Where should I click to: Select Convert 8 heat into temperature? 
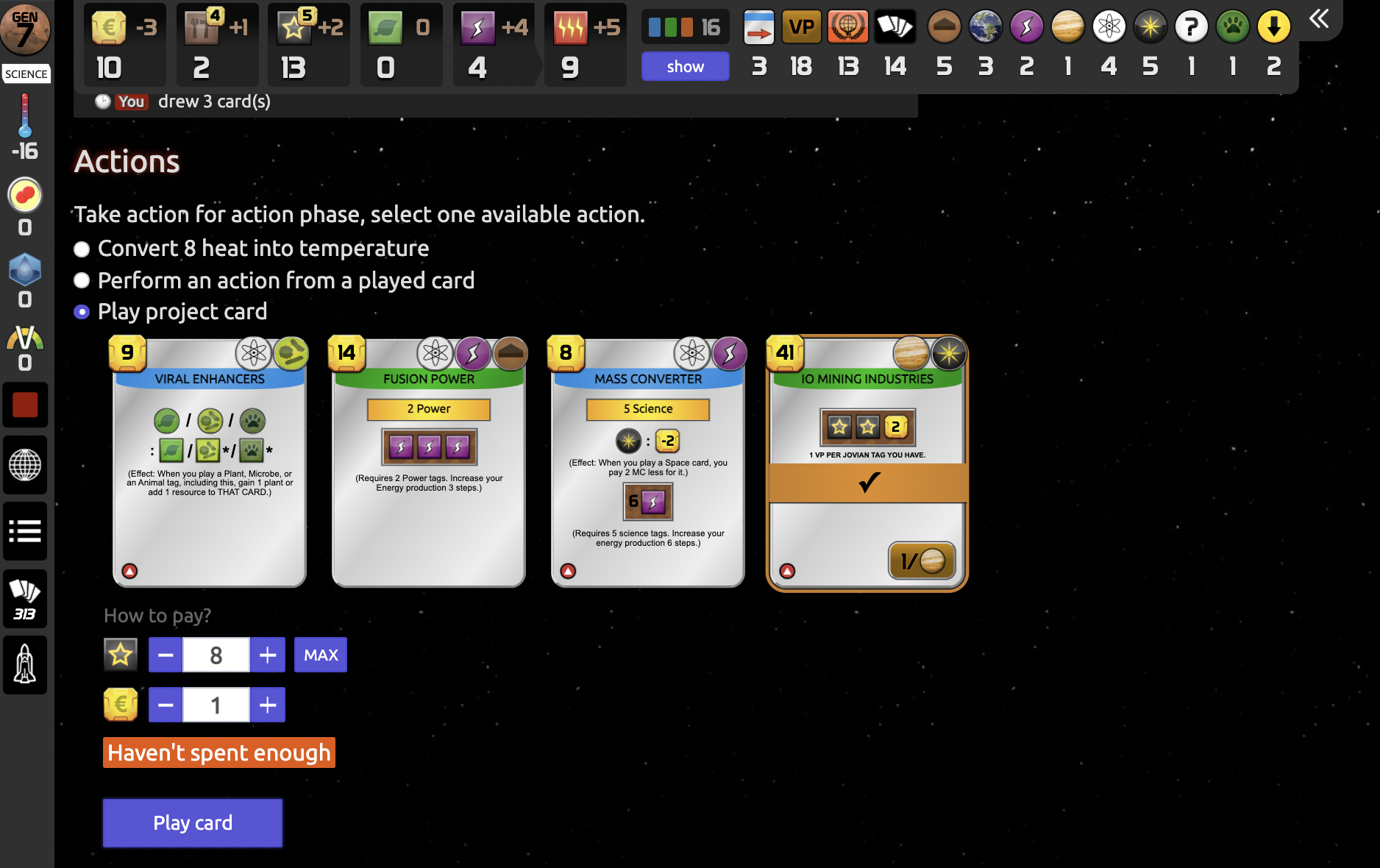(82, 249)
